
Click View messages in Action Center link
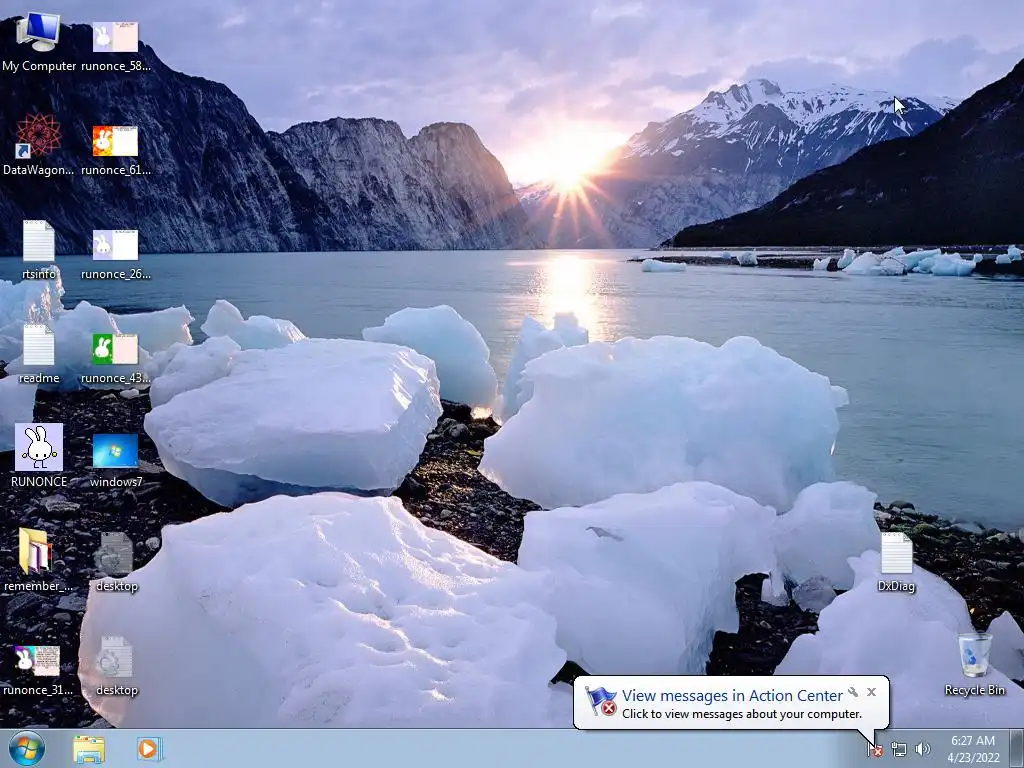732,696
